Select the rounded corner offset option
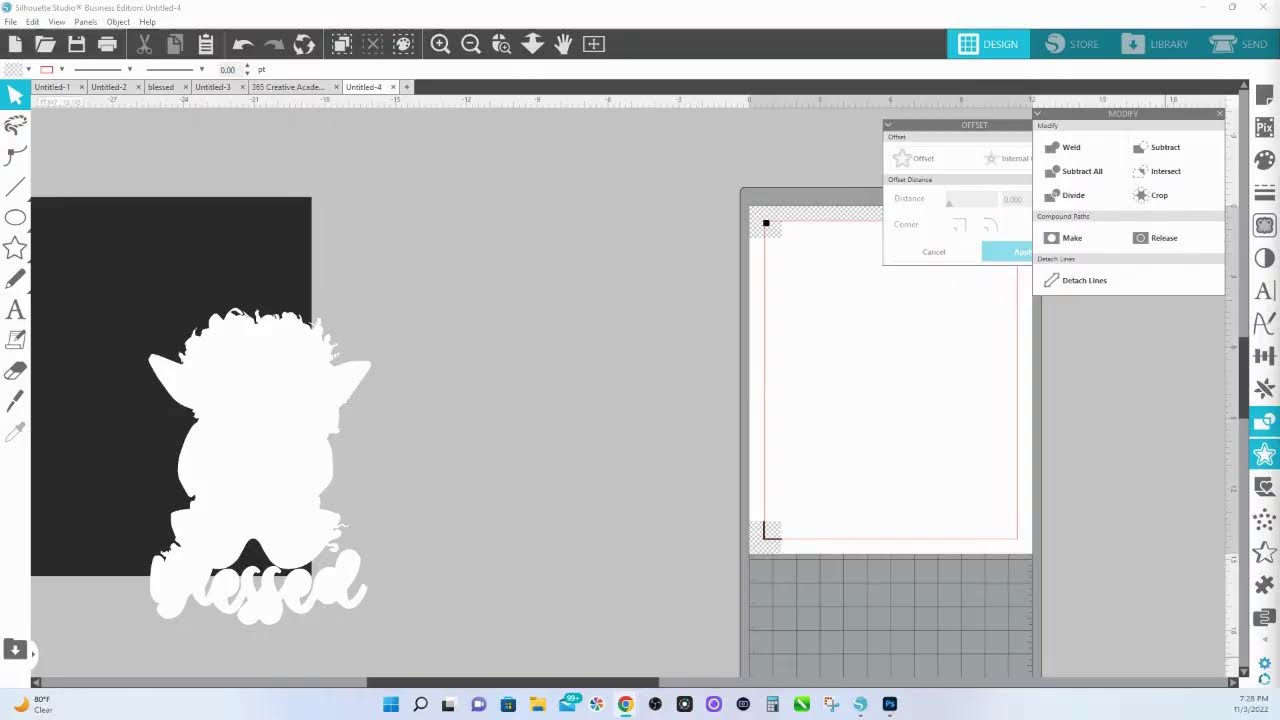Screen dimensions: 1280x720 click(990, 225)
